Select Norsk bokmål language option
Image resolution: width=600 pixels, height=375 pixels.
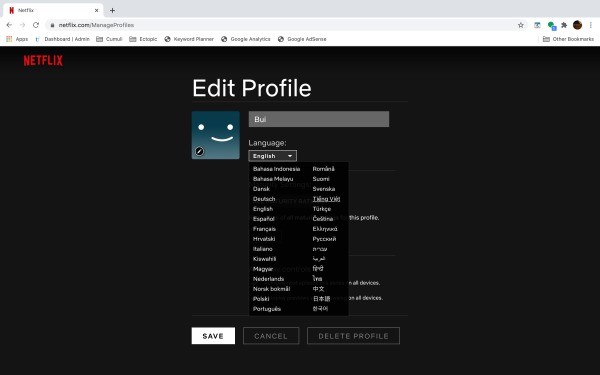pyautogui.click(x=271, y=289)
